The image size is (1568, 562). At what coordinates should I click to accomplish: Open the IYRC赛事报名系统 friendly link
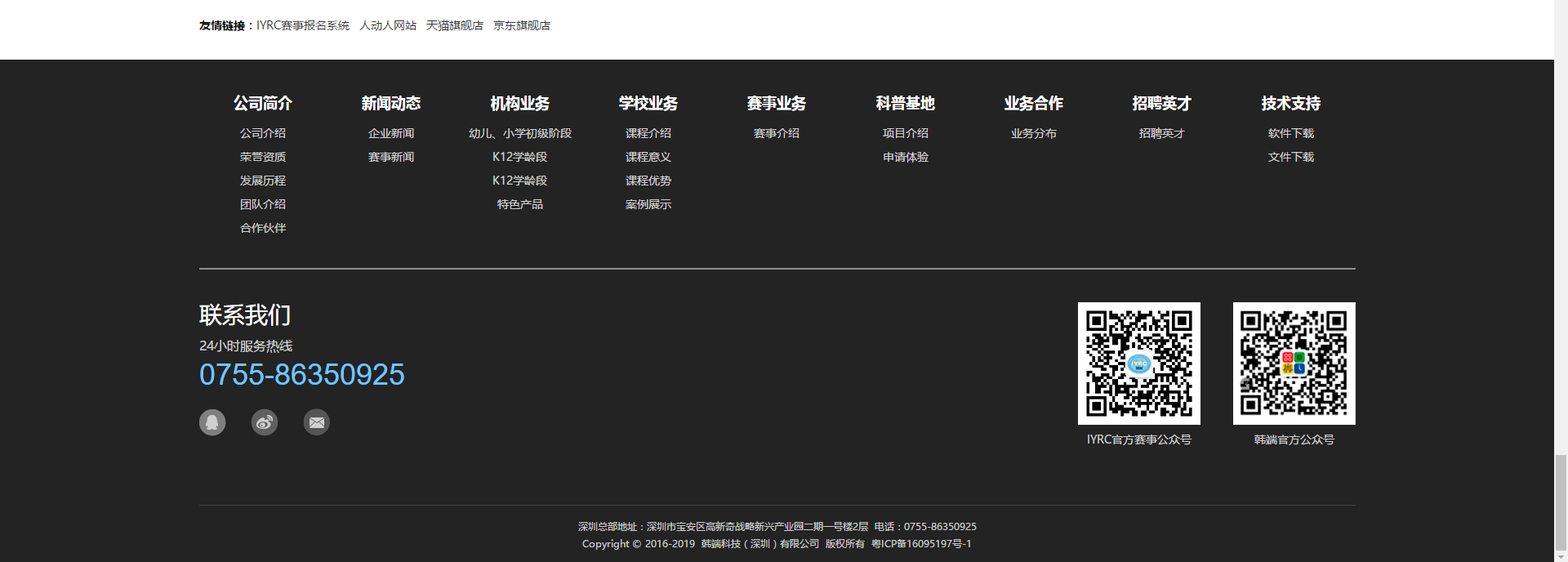[303, 25]
